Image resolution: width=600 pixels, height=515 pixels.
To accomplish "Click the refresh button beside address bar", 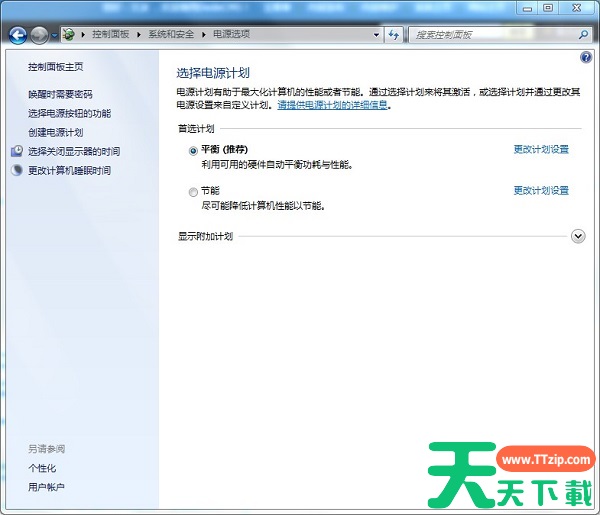I will pos(395,35).
